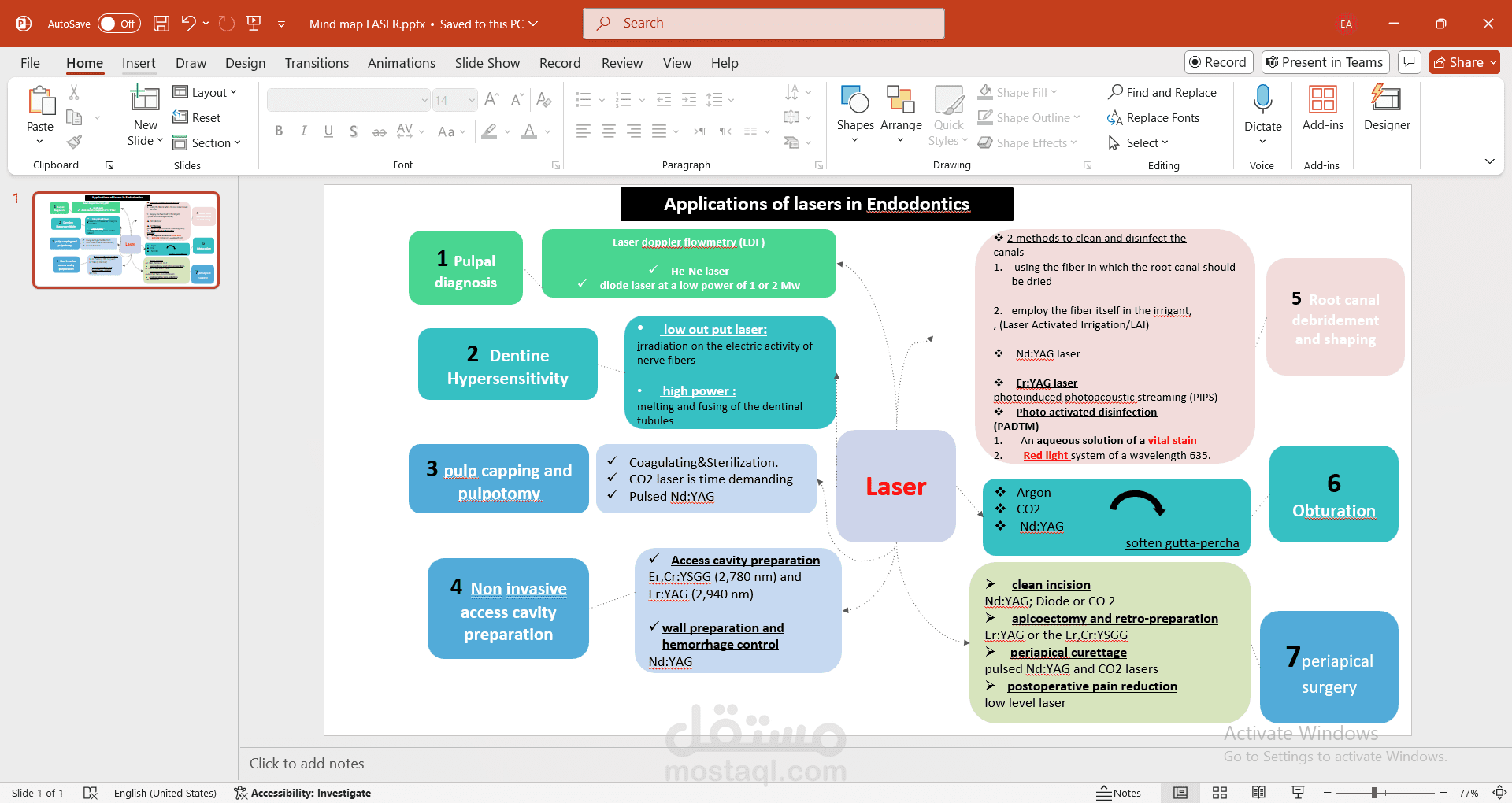The image size is (1512, 803).
Task: Clear all formatting icon
Action: click(543, 99)
